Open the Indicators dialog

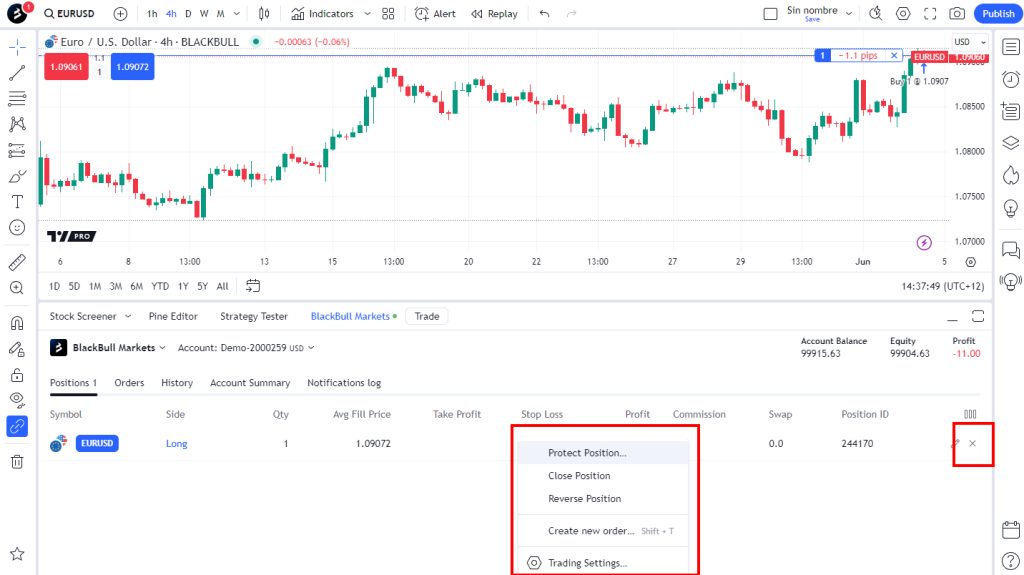(323, 14)
